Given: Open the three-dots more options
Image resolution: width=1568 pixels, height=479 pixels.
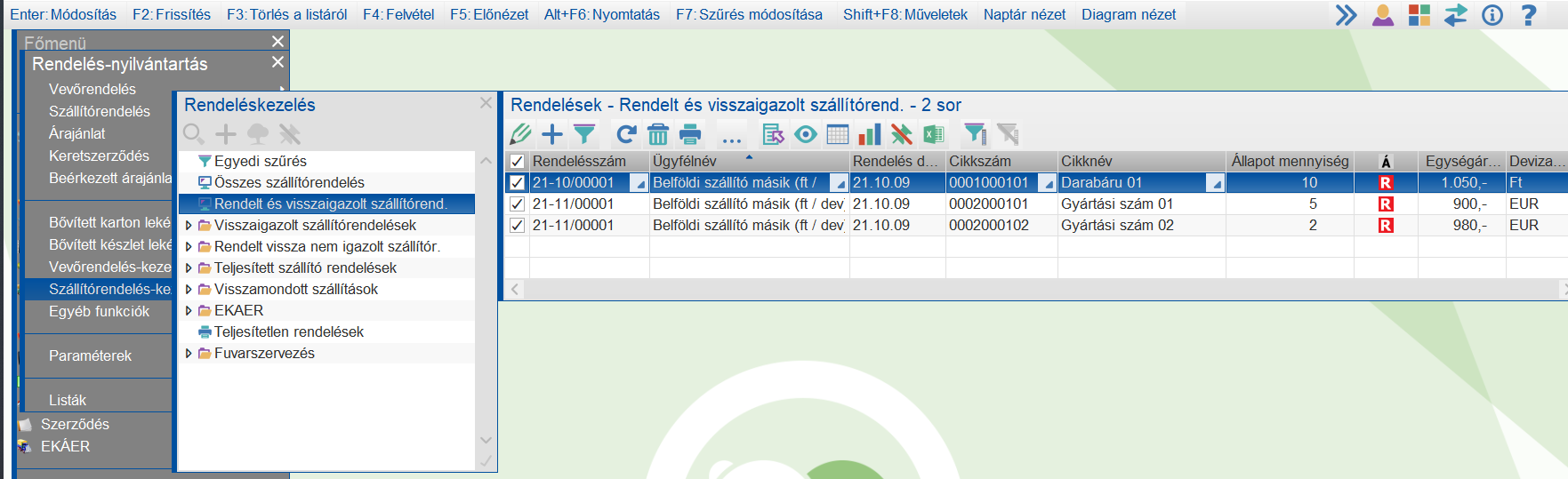Looking at the screenshot, I should (x=731, y=140).
